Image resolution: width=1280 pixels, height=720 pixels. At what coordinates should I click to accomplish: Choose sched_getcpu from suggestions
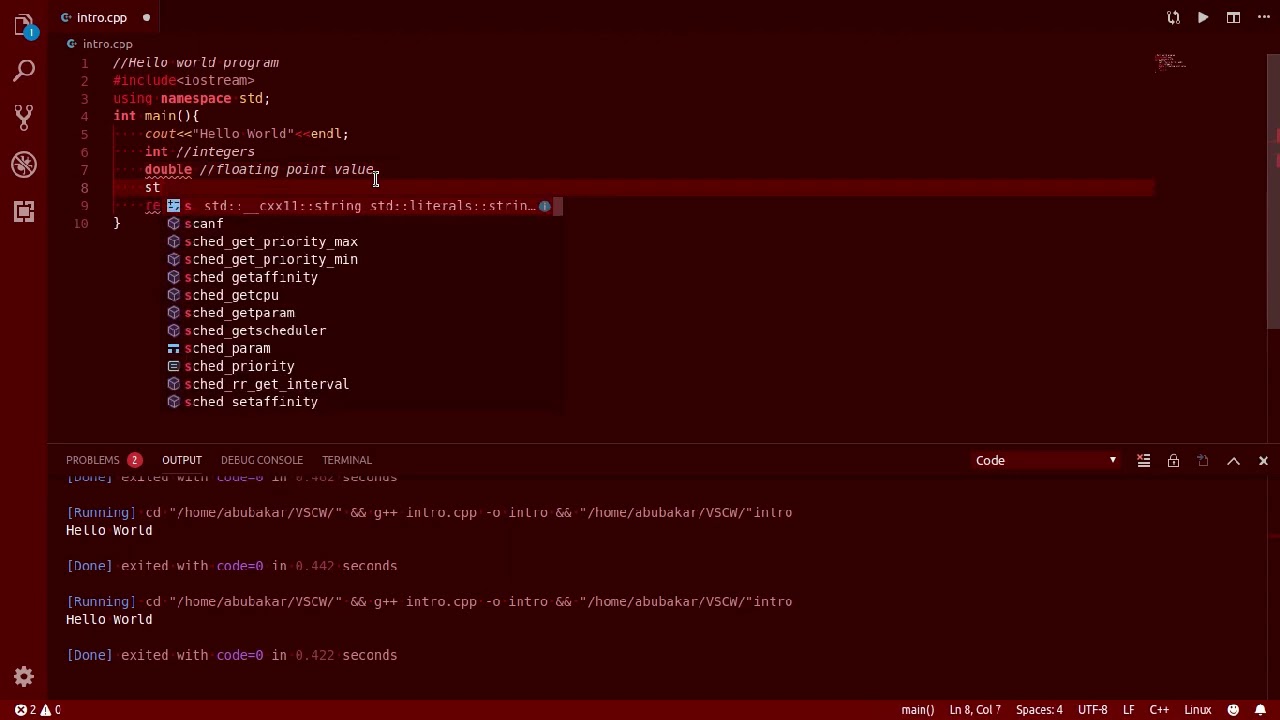point(364,295)
